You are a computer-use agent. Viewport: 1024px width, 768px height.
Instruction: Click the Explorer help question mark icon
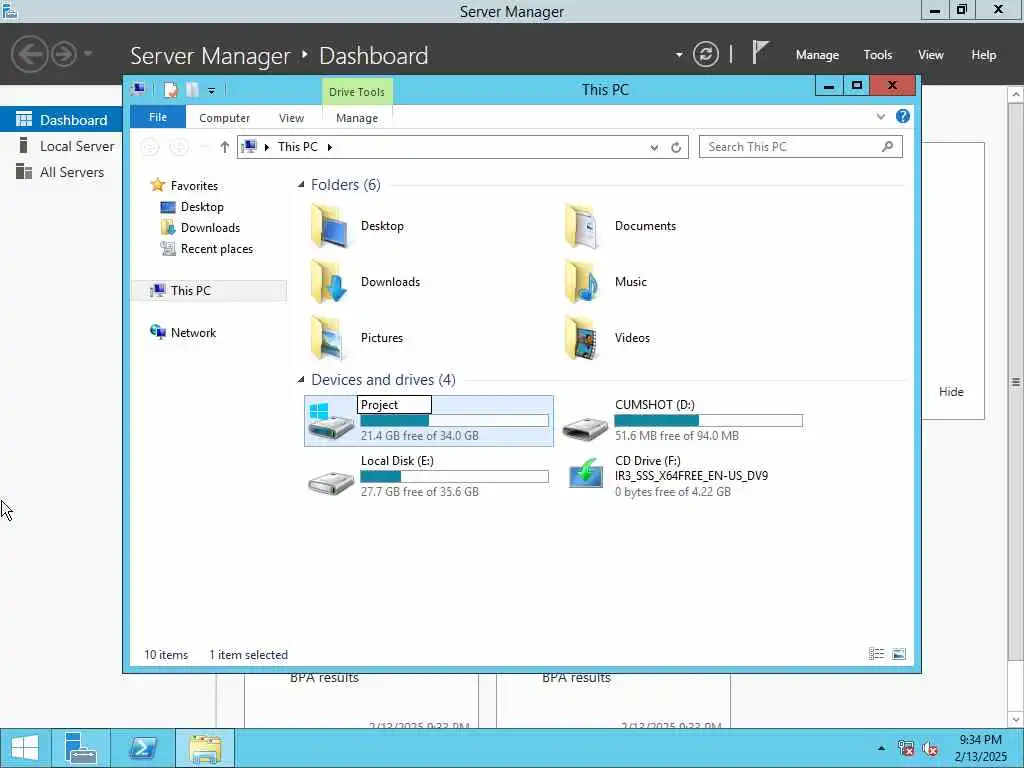tap(903, 116)
